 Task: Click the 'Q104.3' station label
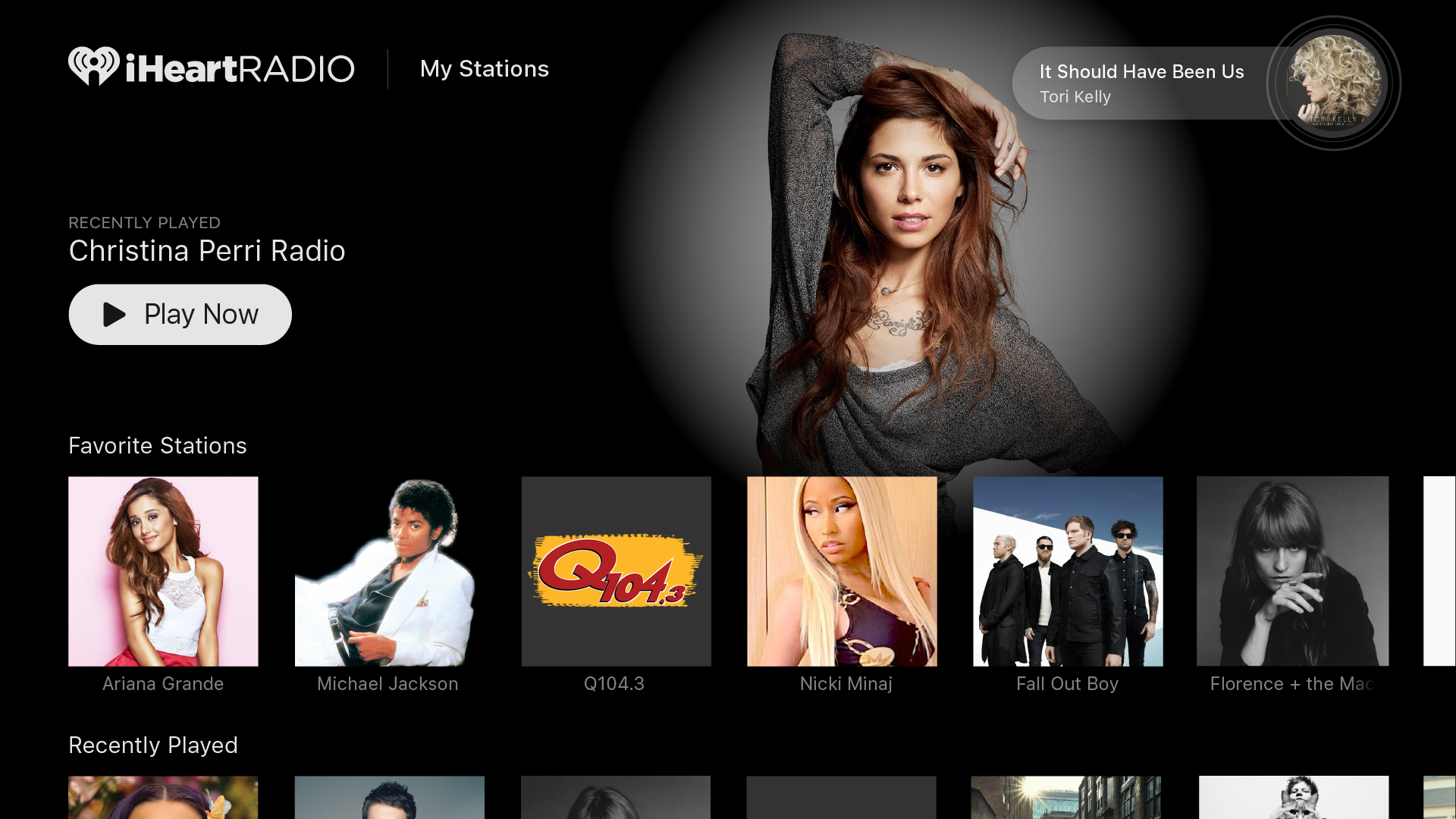614,684
